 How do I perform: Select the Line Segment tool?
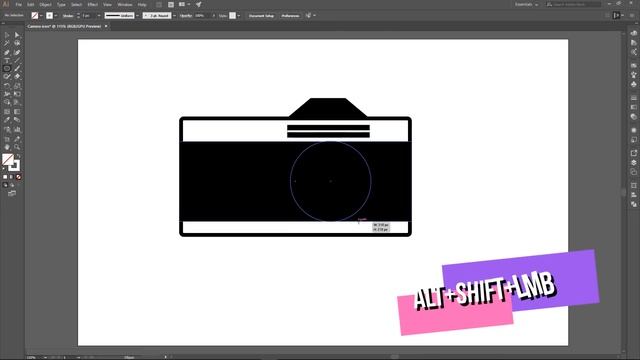pos(17,60)
